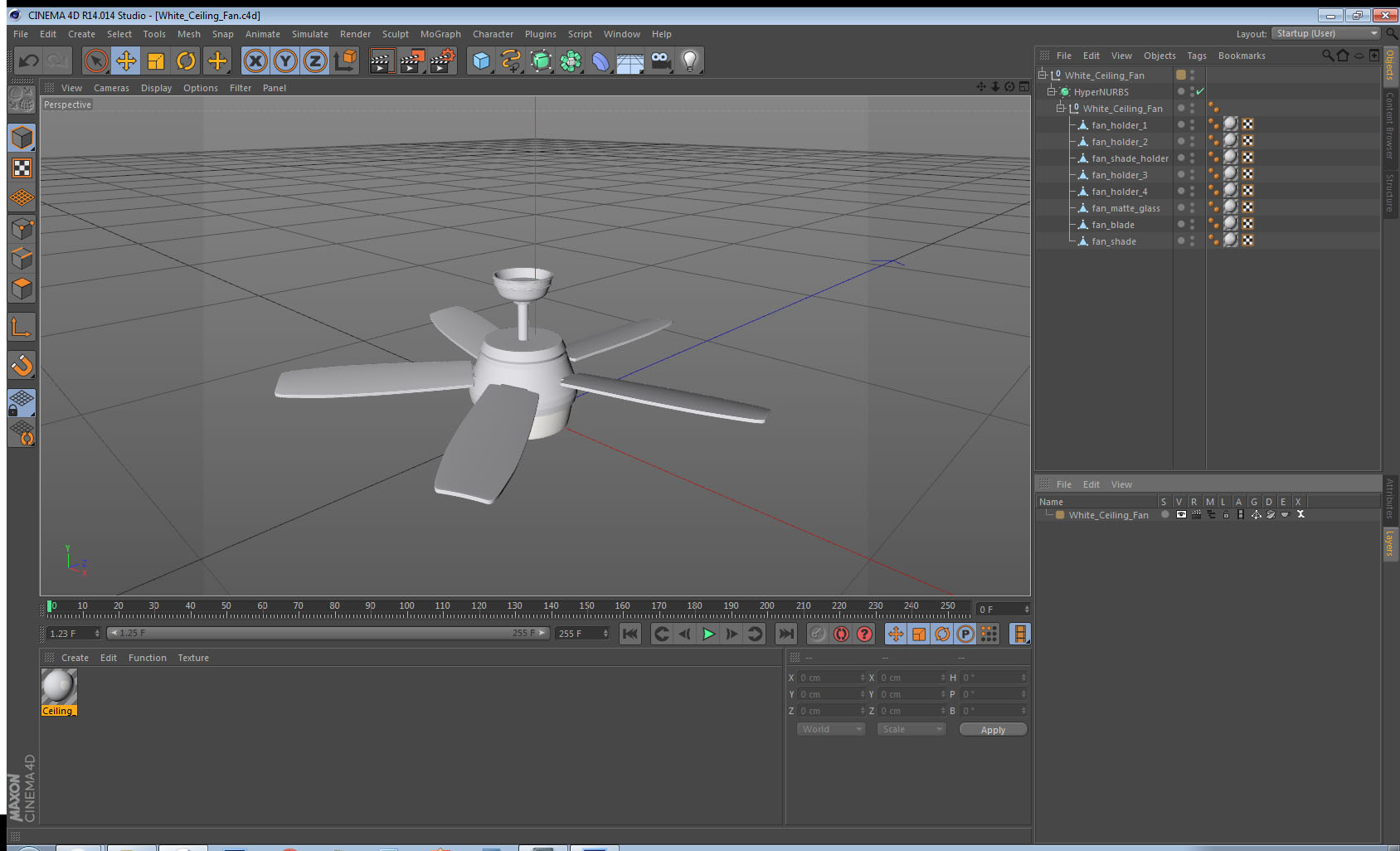Screen dimensions: 1400x851
Task: Toggle Snap magnet icon
Action: [22, 364]
